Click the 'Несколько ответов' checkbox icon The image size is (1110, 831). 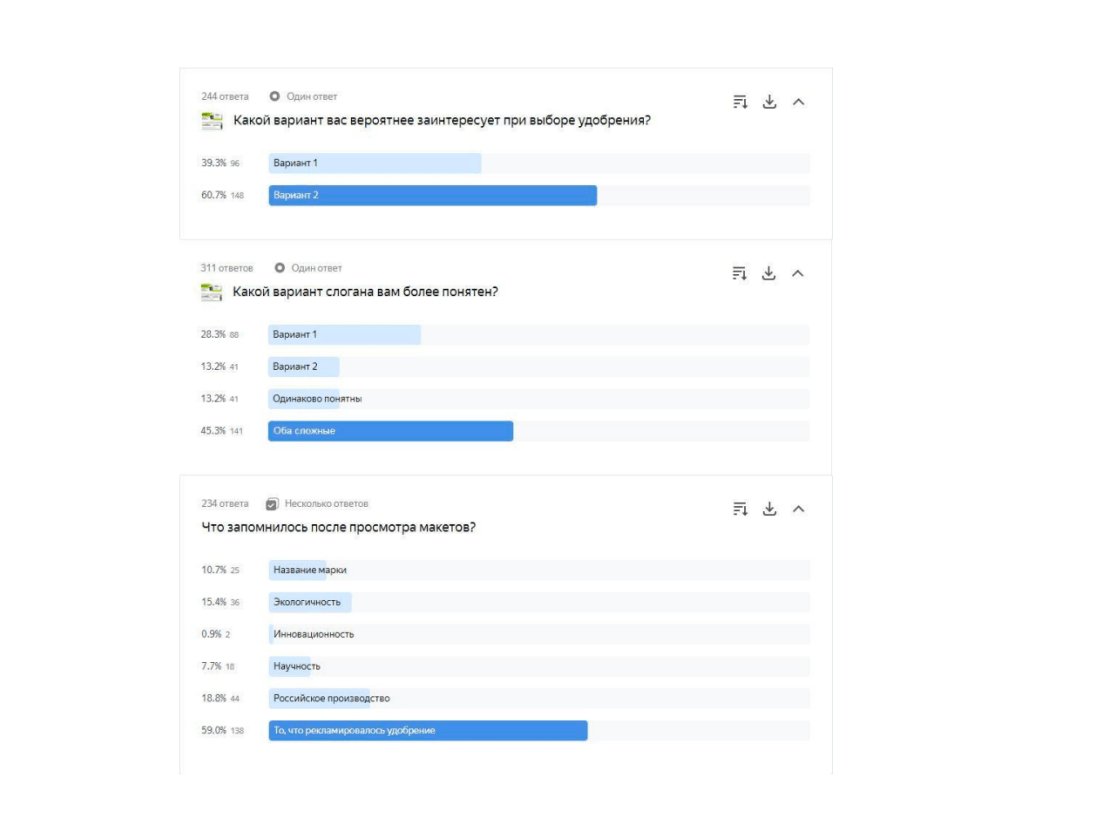point(272,504)
